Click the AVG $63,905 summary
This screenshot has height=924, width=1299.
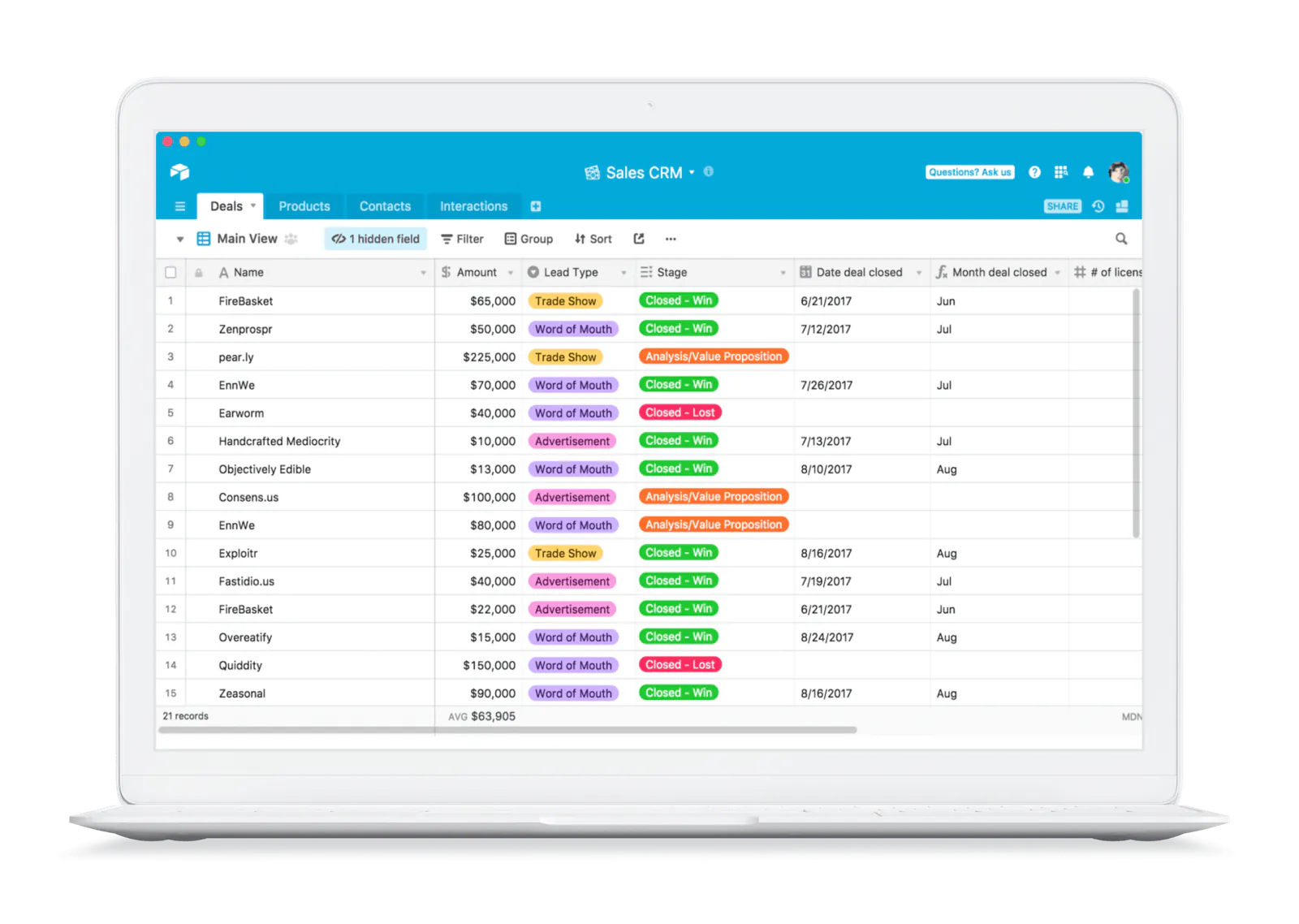(x=481, y=716)
